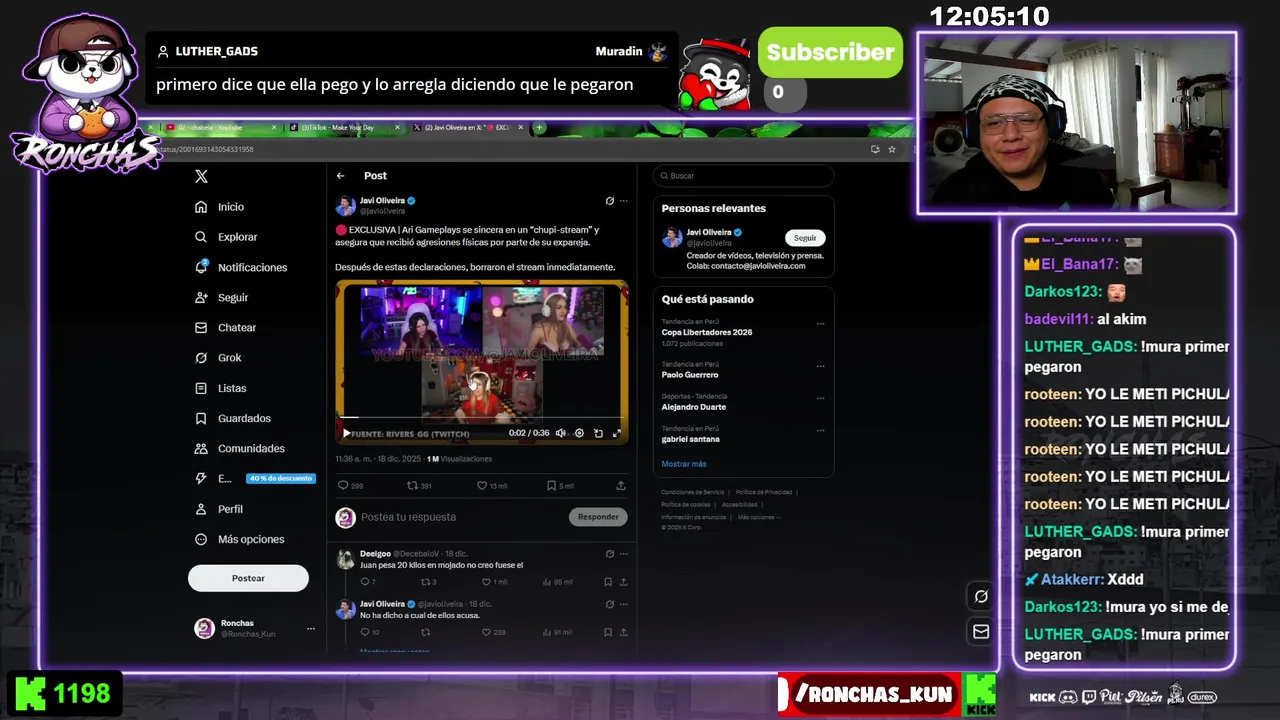The height and width of the screenshot is (720, 1280).
Task: Expand Más opciones in the sidebar
Action: (x=240, y=539)
